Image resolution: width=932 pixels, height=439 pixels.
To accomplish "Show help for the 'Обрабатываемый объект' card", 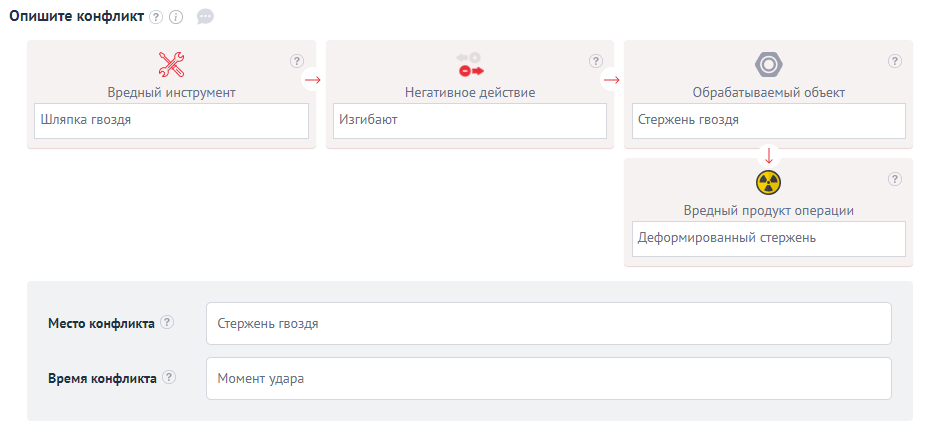I will tap(895, 61).
